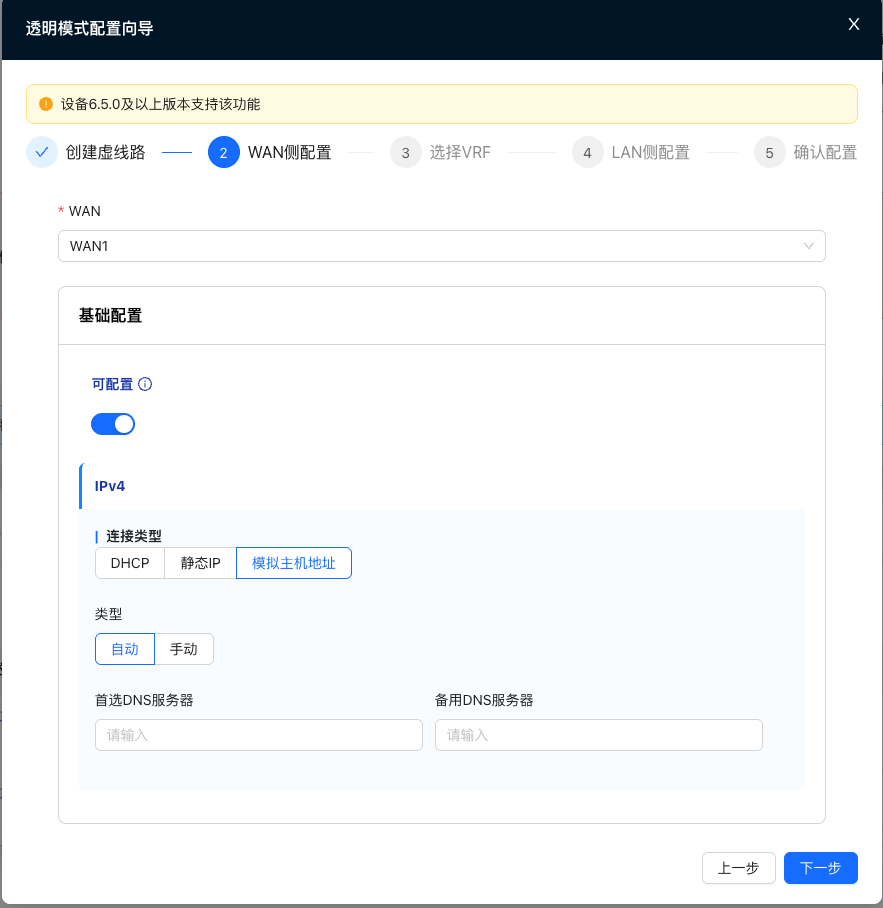The width and height of the screenshot is (883, 908).
Task: Click the orange warning icon in banner
Action: click(x=45, y=104)
